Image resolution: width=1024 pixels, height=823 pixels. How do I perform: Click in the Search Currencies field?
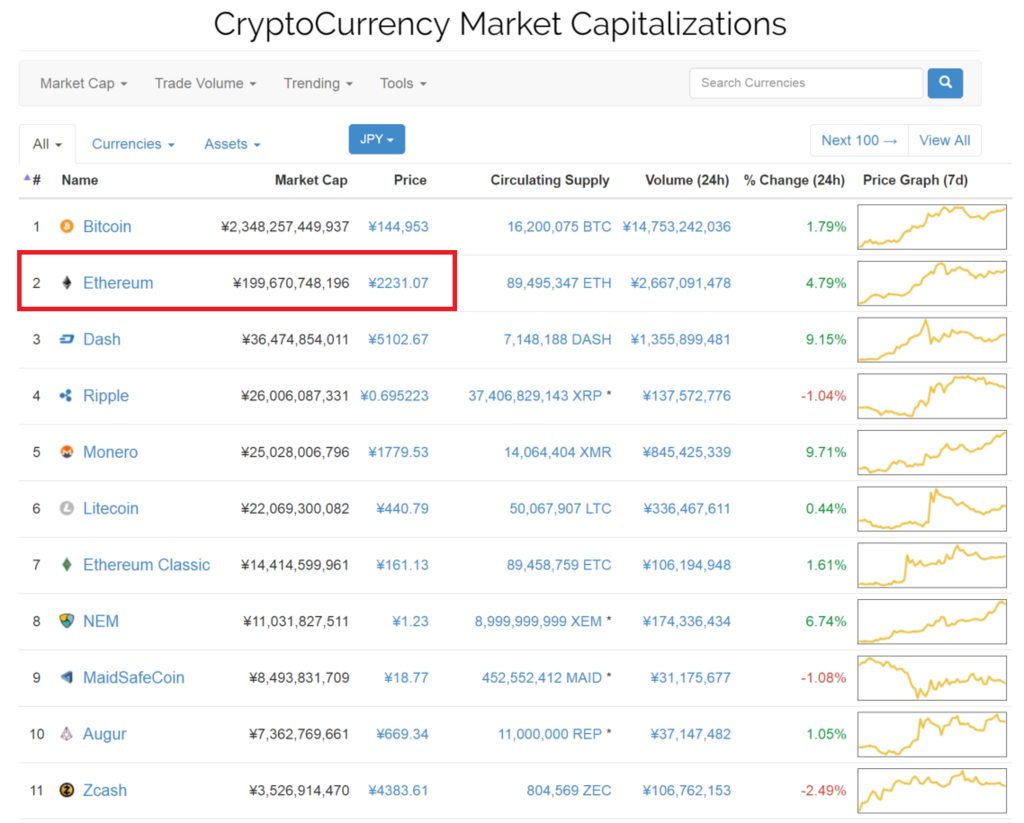(x=806, y=83)
